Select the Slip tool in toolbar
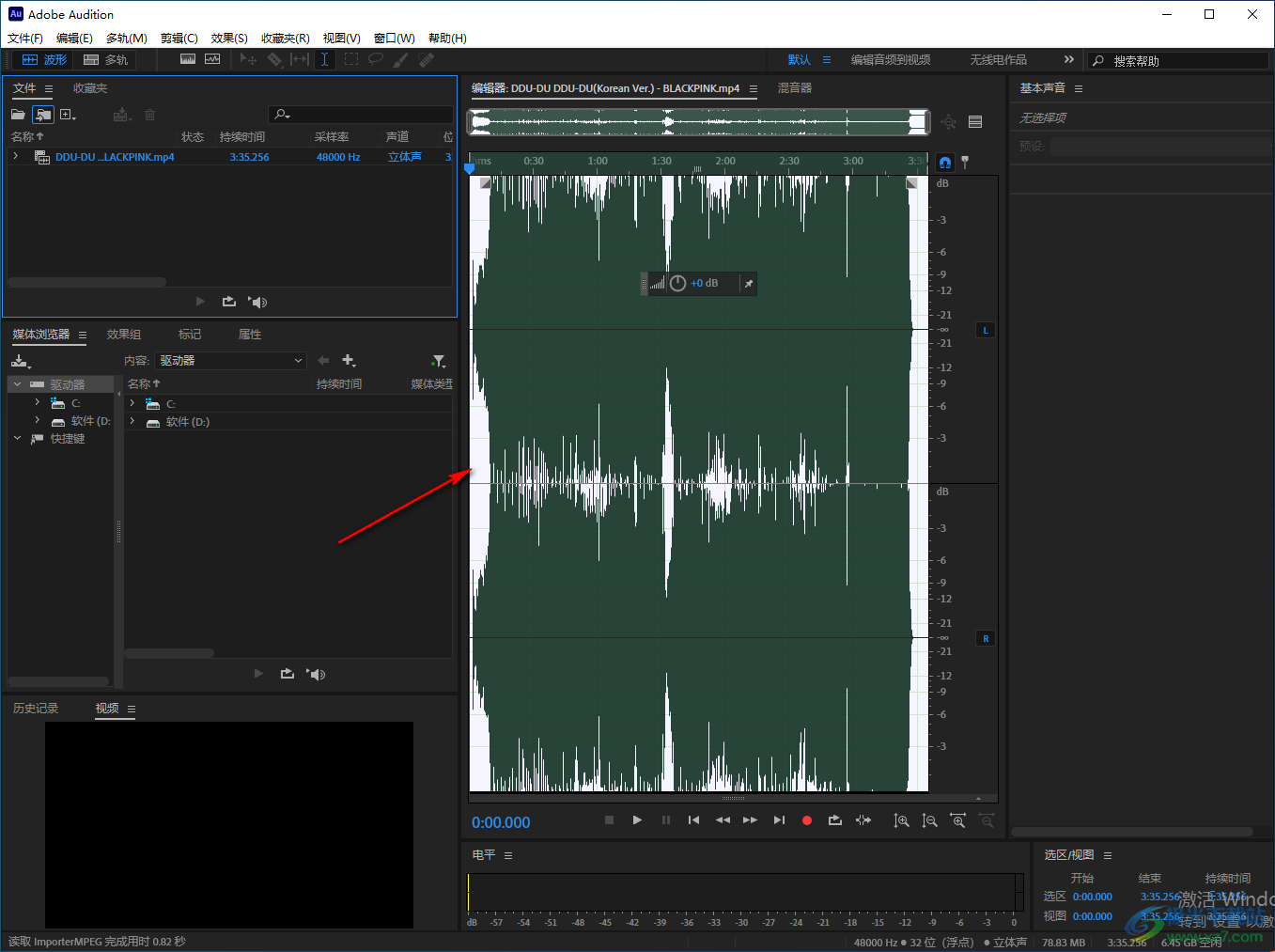 [x=300, y=59]
